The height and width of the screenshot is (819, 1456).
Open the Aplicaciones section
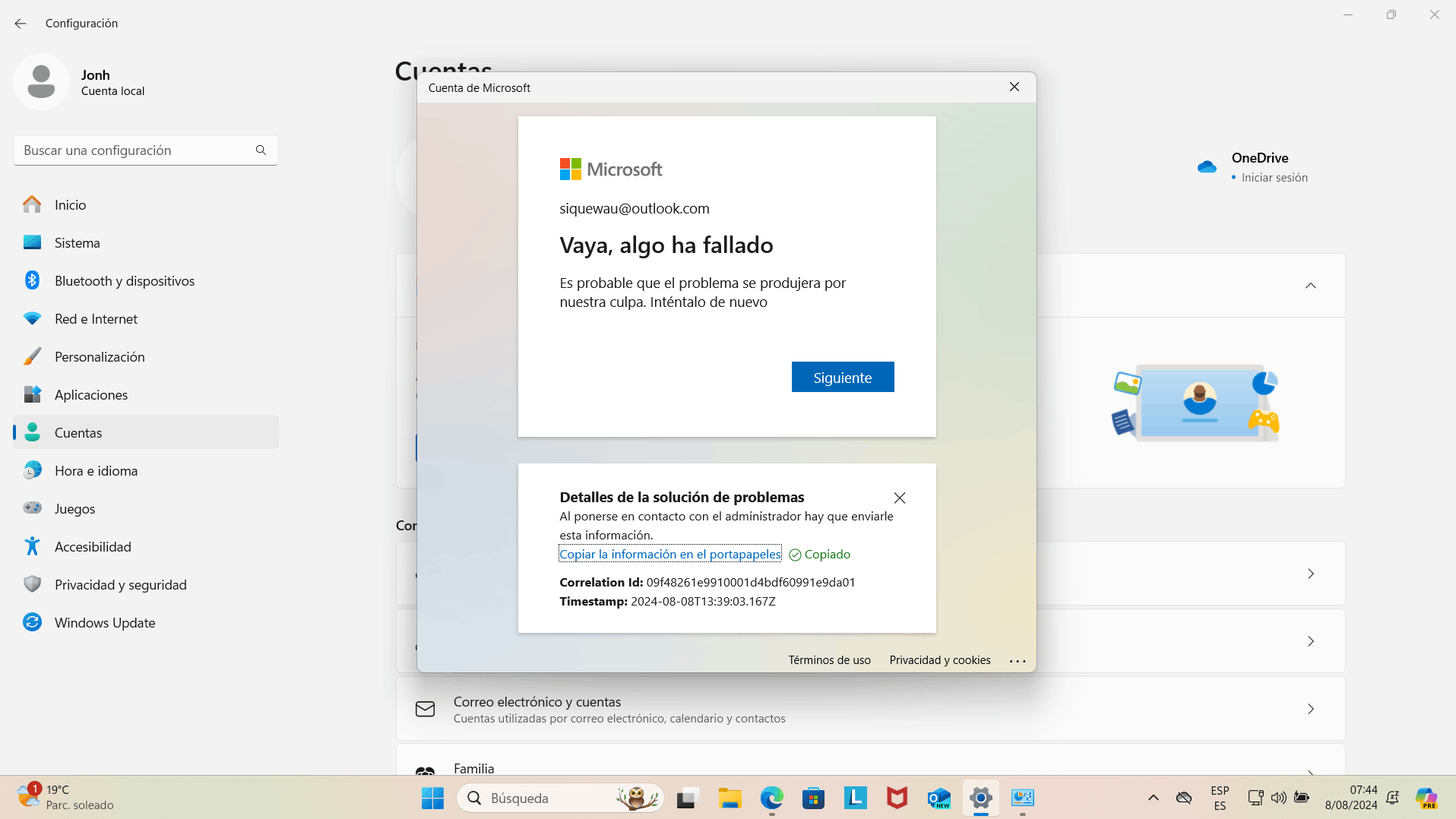click(x=146, y=394)
